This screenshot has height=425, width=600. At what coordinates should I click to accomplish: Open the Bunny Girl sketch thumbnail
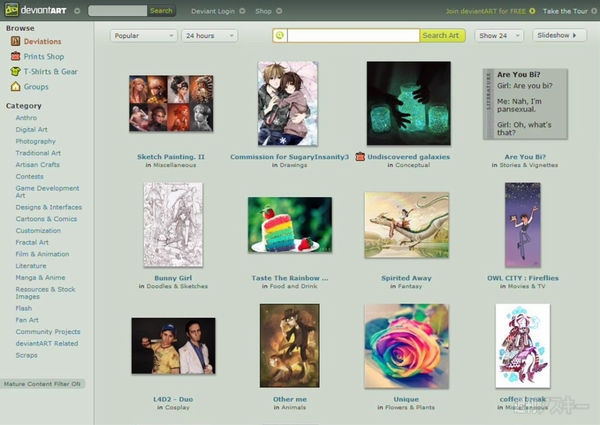click(x=173, y=225)
